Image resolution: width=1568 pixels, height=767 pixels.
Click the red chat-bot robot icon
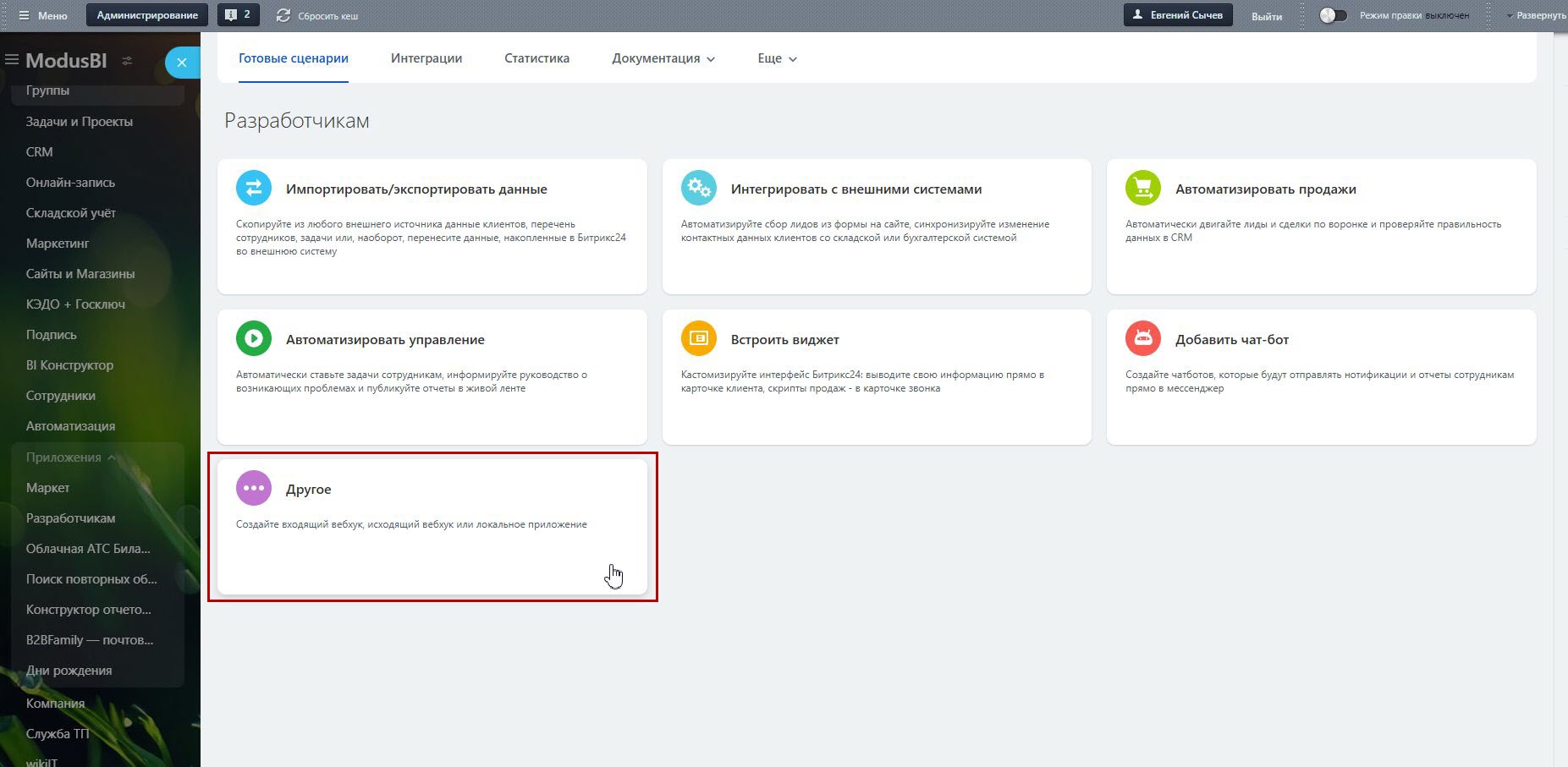1143,338
